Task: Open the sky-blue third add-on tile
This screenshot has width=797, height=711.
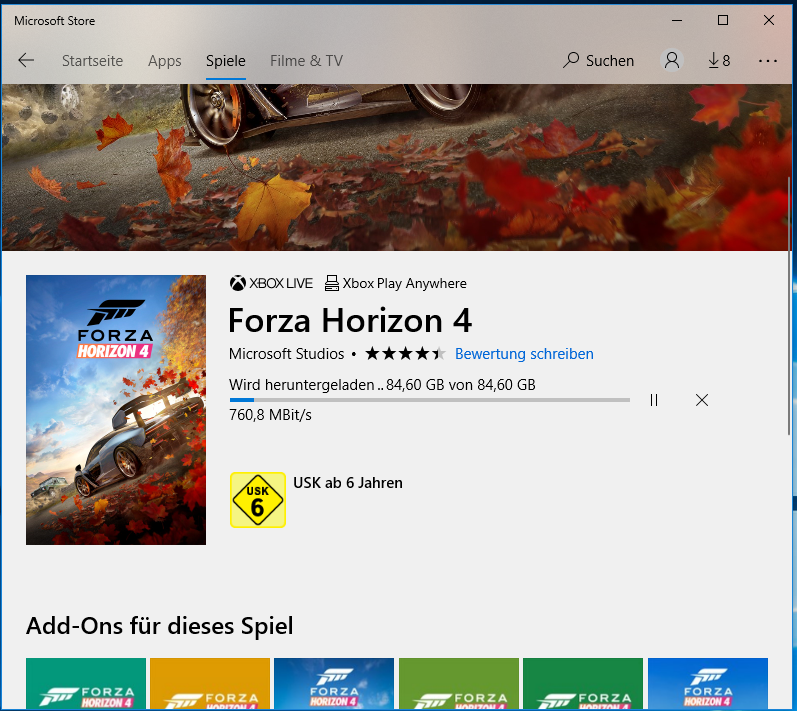Action: click(x=334, y=684)
